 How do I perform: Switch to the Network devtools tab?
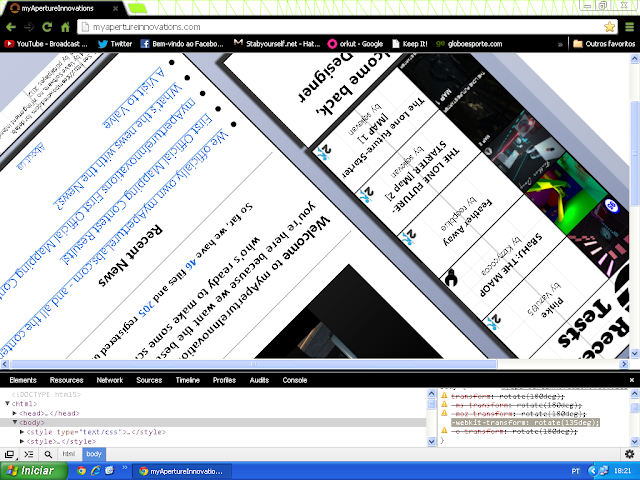110,380
